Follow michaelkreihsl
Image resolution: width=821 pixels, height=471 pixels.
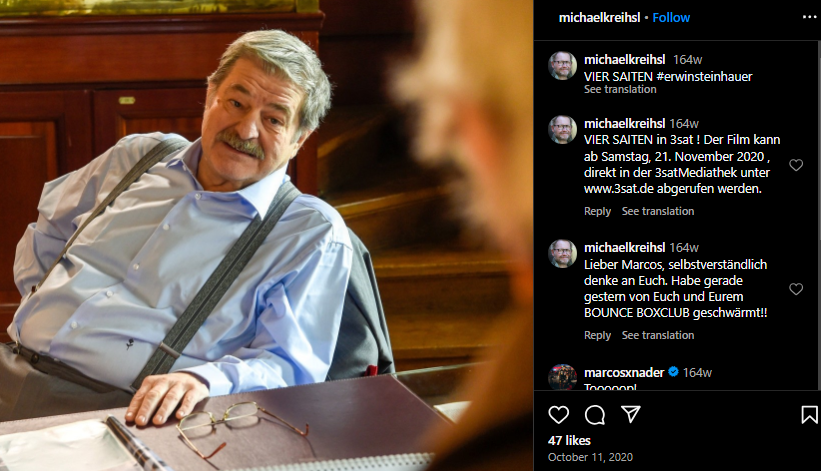pyautogui.click(x=671, y=18)
